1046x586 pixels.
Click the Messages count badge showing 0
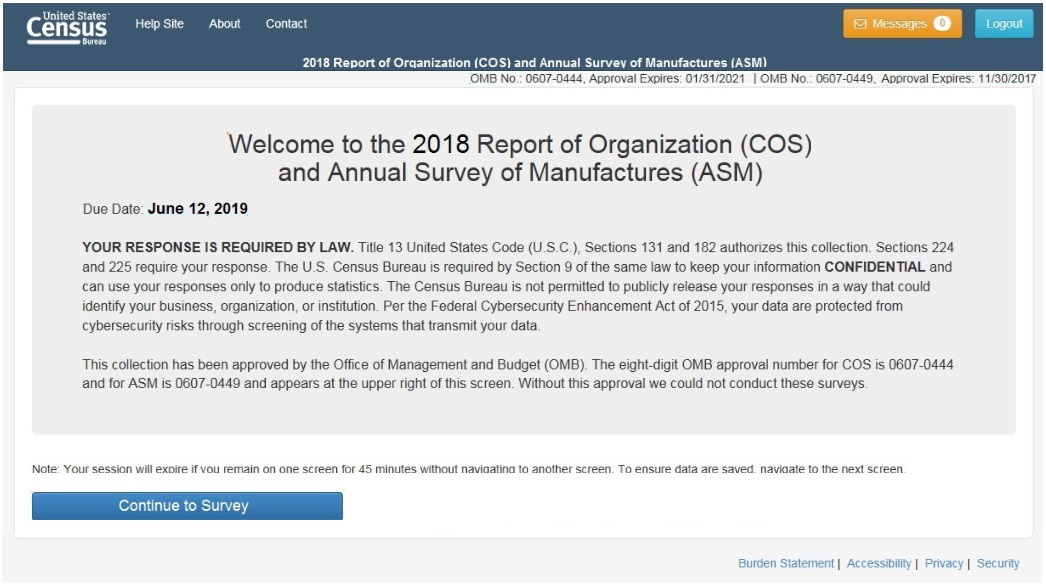pyautogui.click(x=941, y=24)
